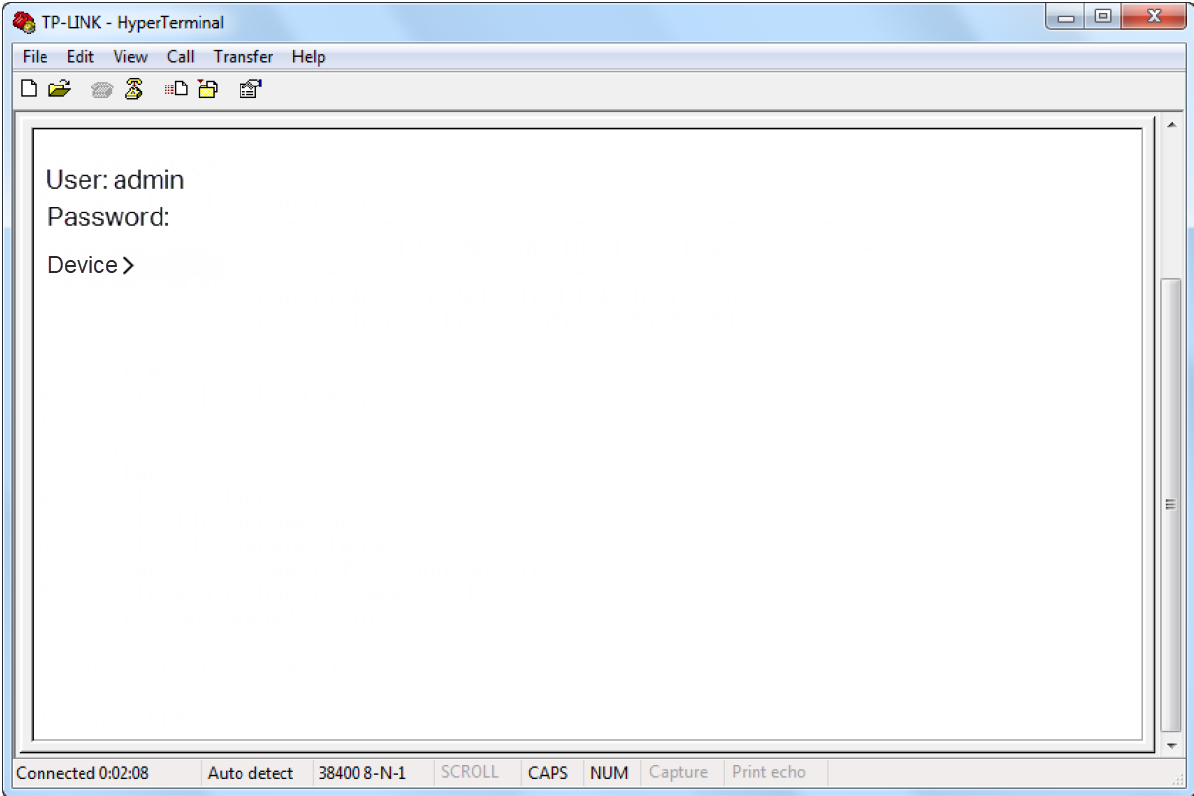Viewport: 1194px width, 796px height.
Task: Click the Capture status indicator
Action: click(678, 772)
